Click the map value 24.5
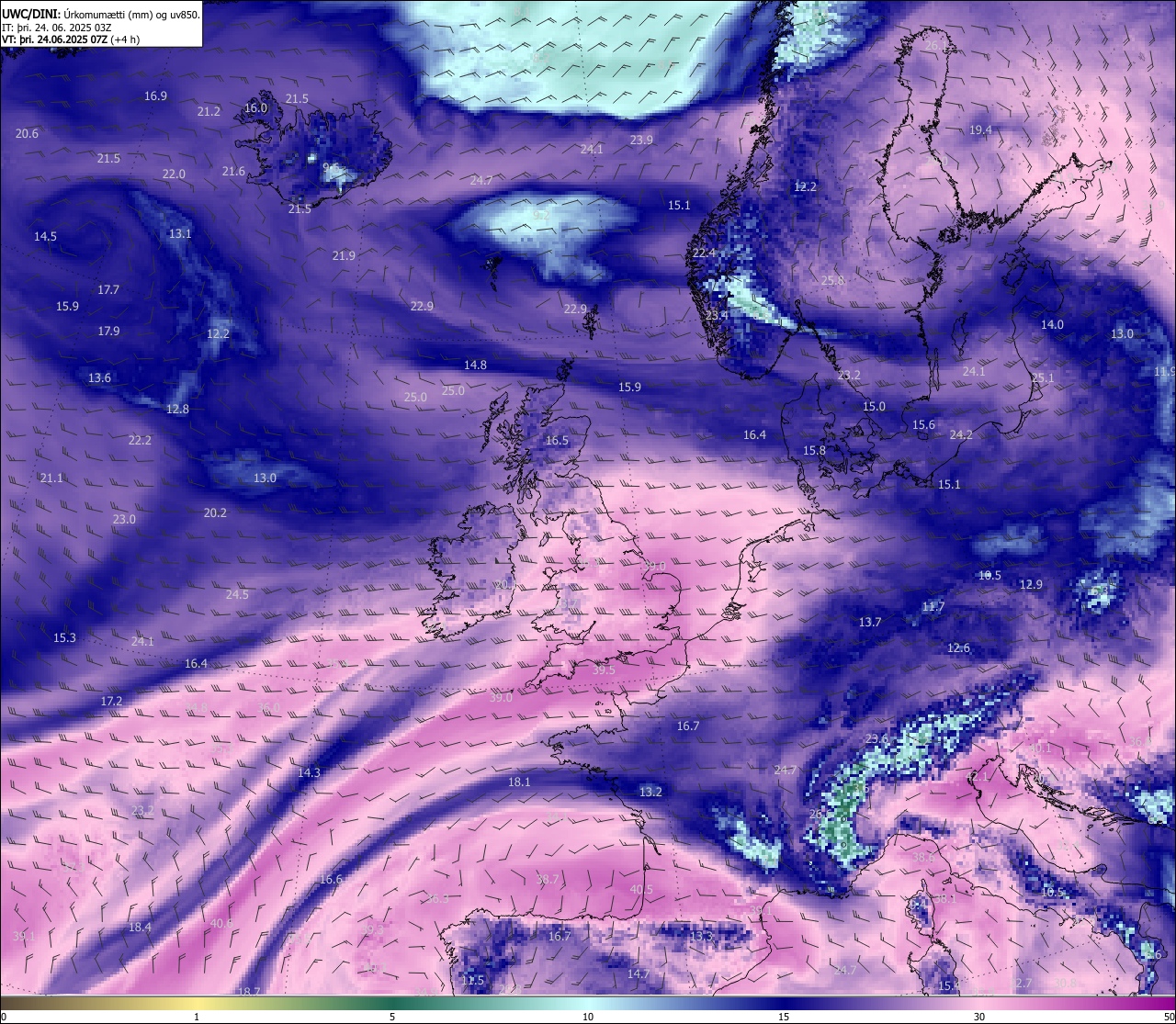Image resolution: width=1176 pixels, height=1024 pixels. tap(237, 595)
